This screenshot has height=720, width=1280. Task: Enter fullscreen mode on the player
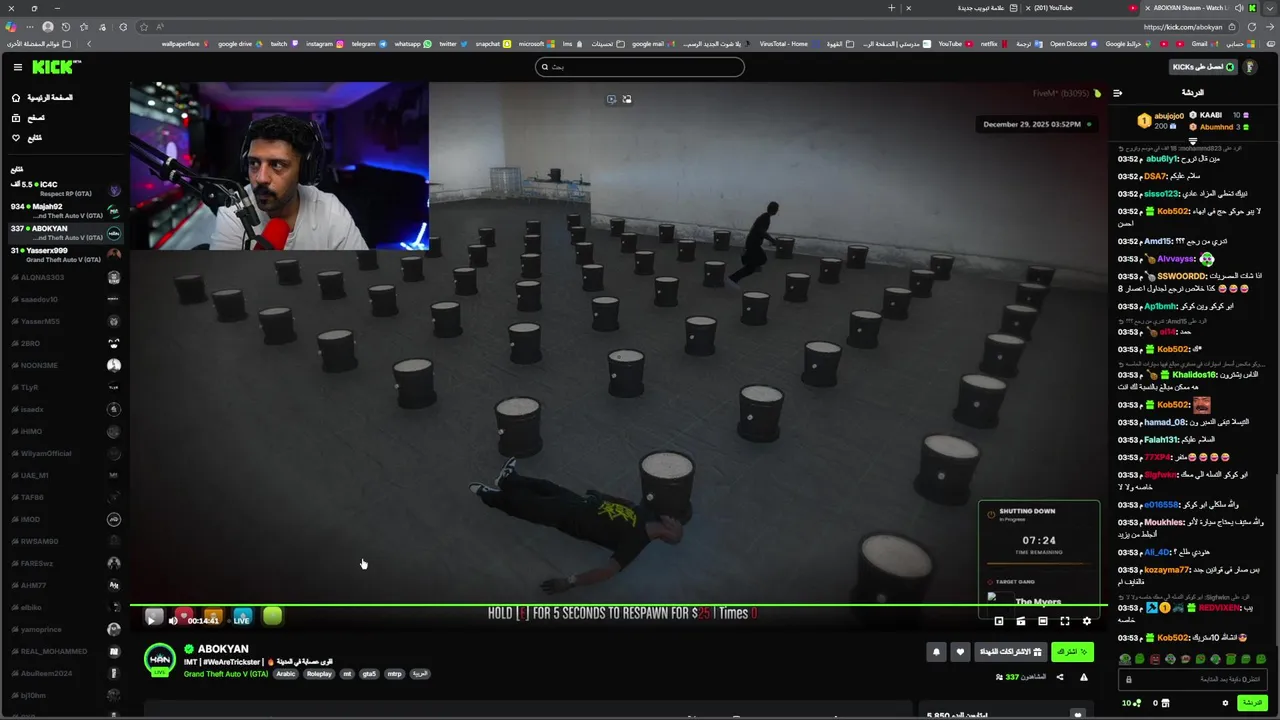[1065, 621]
